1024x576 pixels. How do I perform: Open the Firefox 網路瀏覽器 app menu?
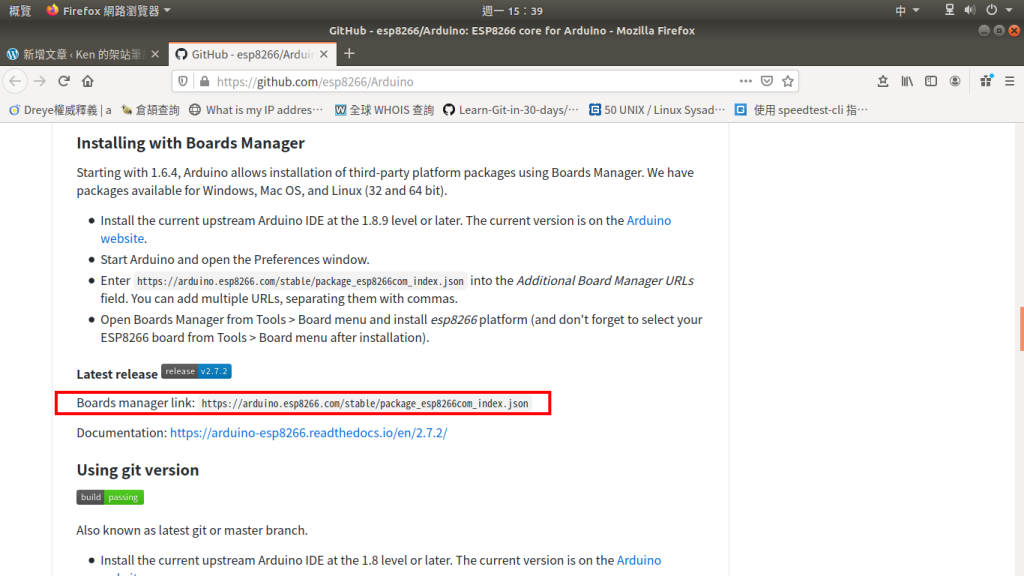click(x=108, y=10)
